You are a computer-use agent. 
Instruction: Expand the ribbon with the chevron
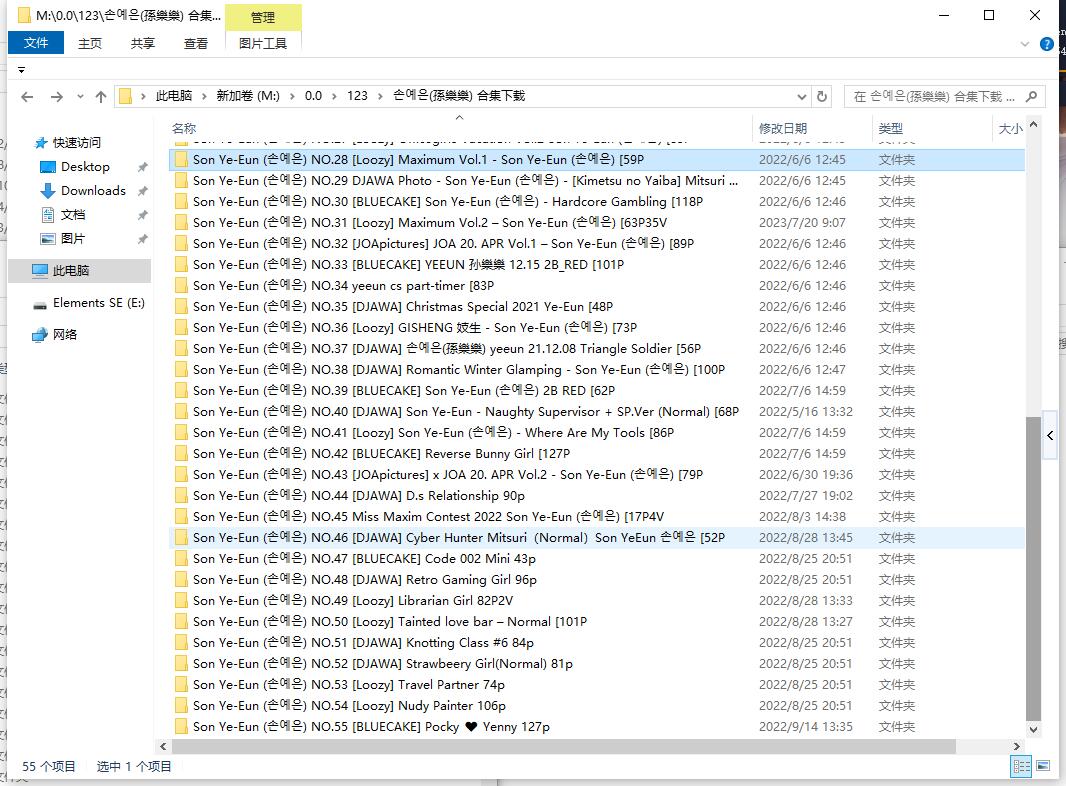click(1025, 44)
